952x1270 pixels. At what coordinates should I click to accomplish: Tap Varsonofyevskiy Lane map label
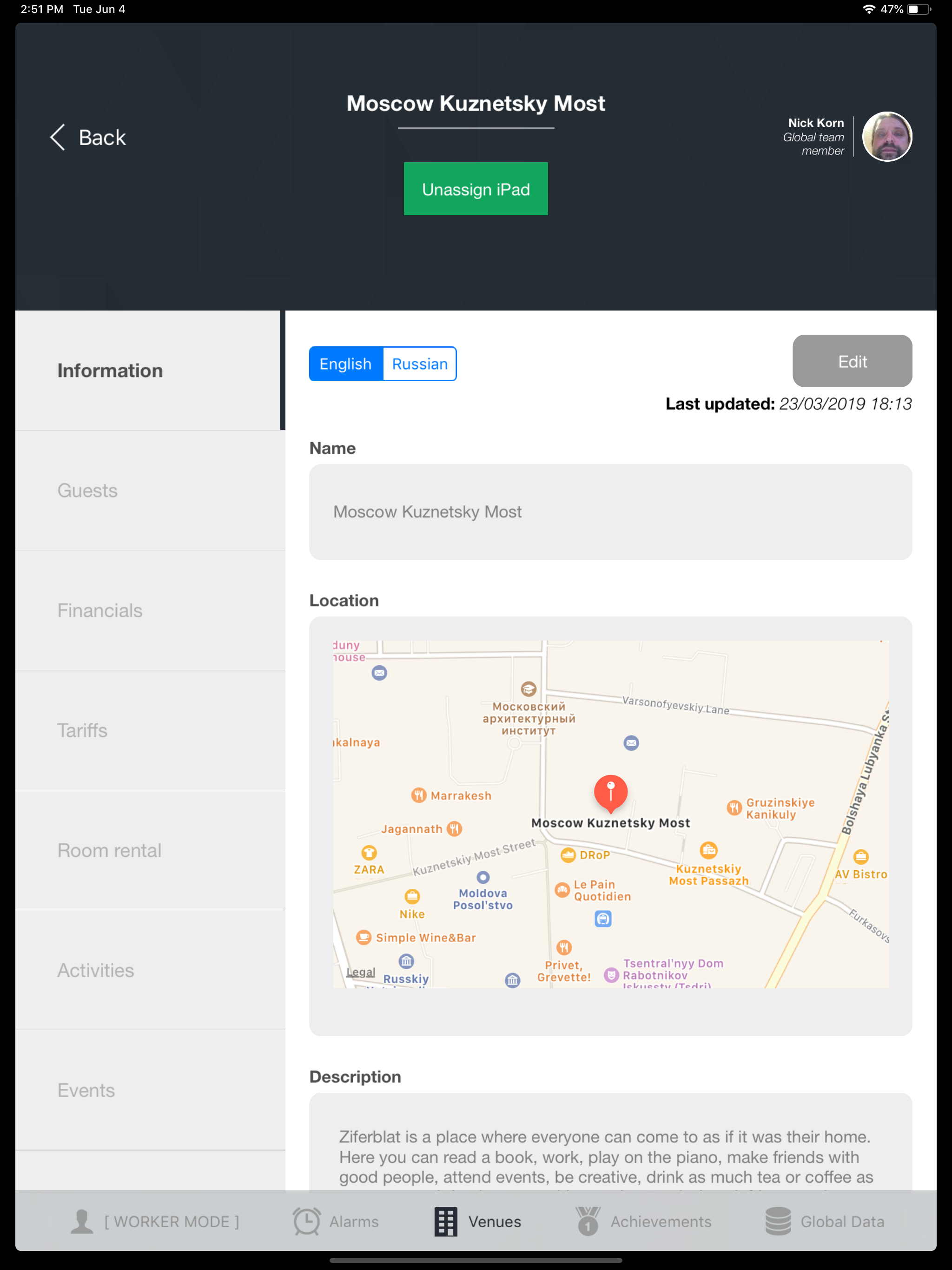coord(676,705)
